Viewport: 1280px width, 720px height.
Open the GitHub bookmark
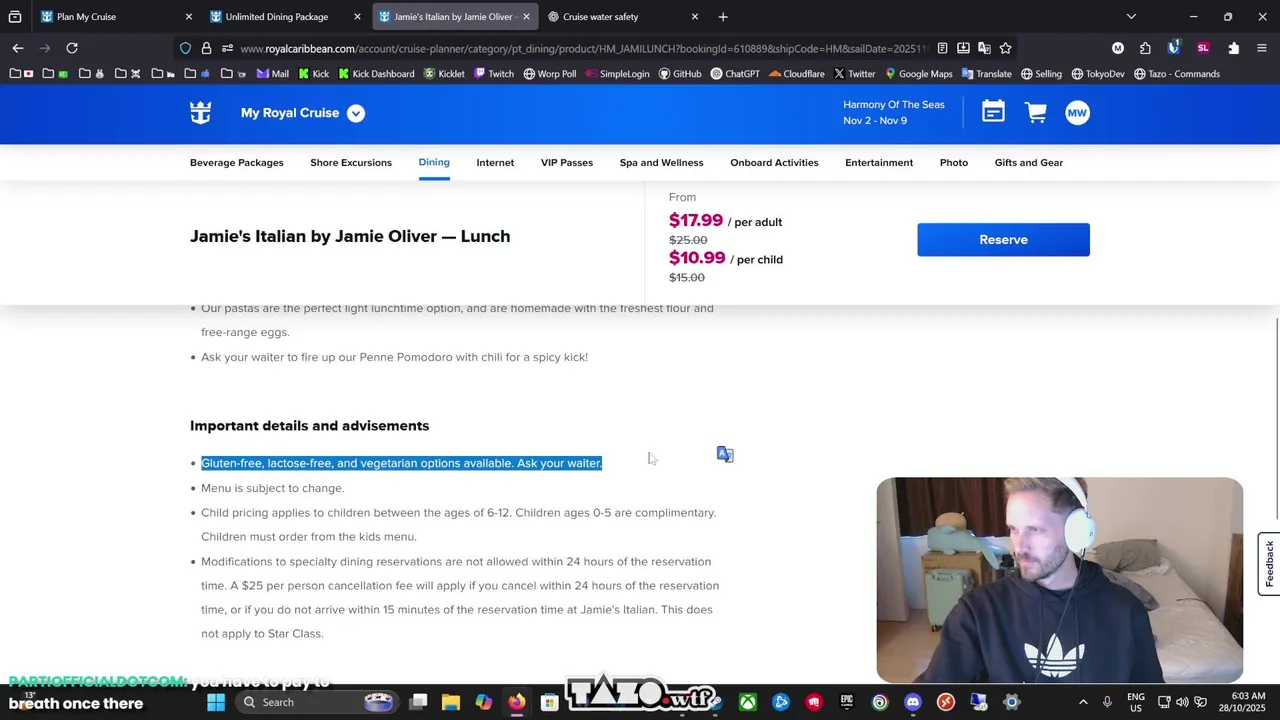[x=680, y=74]
